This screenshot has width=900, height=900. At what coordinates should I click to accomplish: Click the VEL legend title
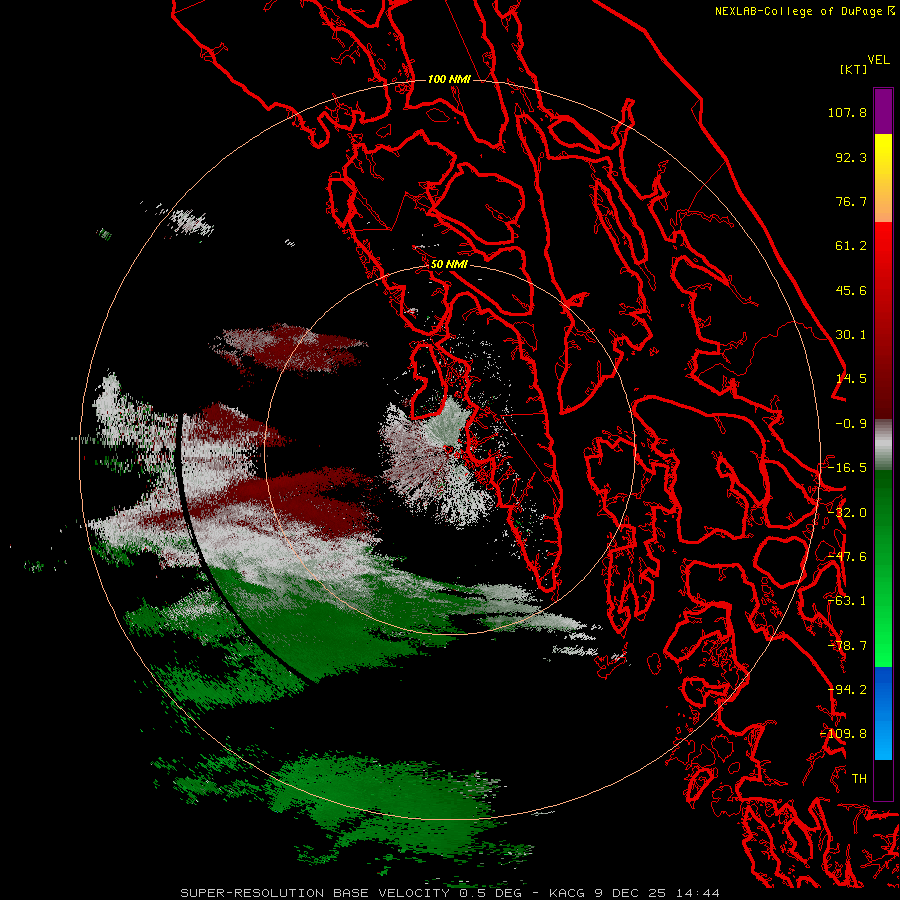(878, 60)
